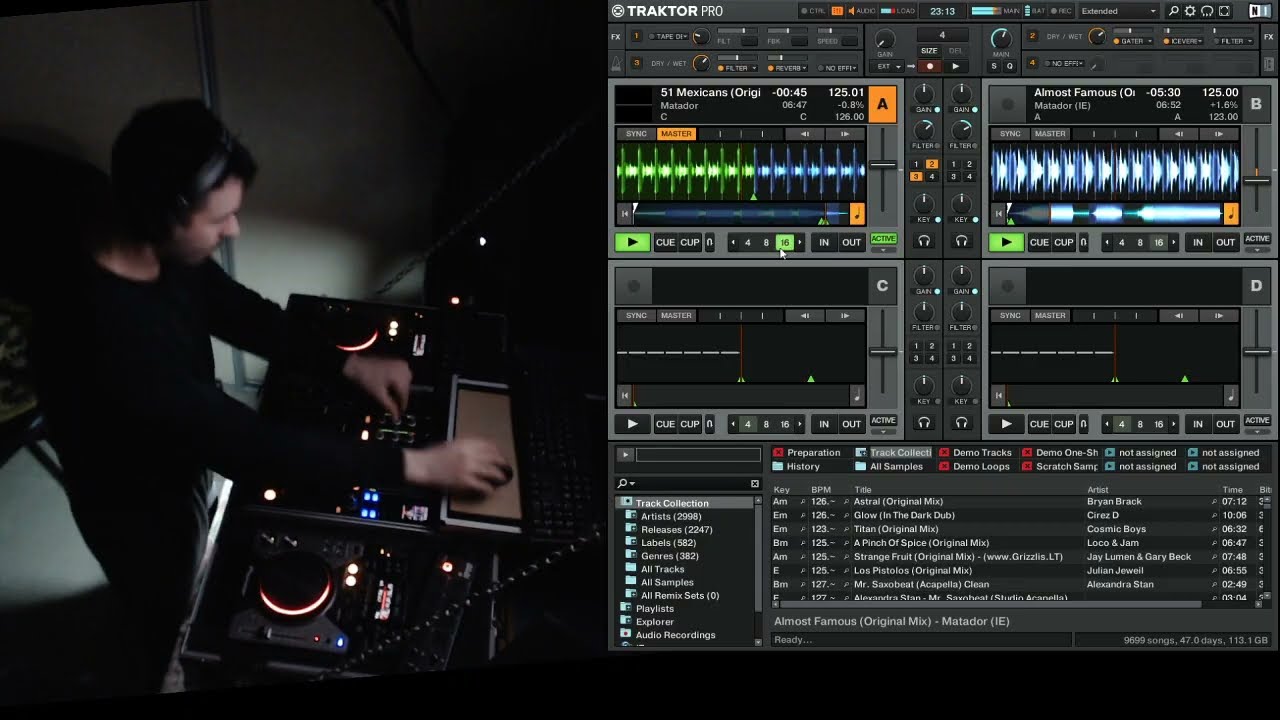This screenshot has height=720, width=1280.
Task: Select All Samples favorite folder
Action: click(896, 467)
